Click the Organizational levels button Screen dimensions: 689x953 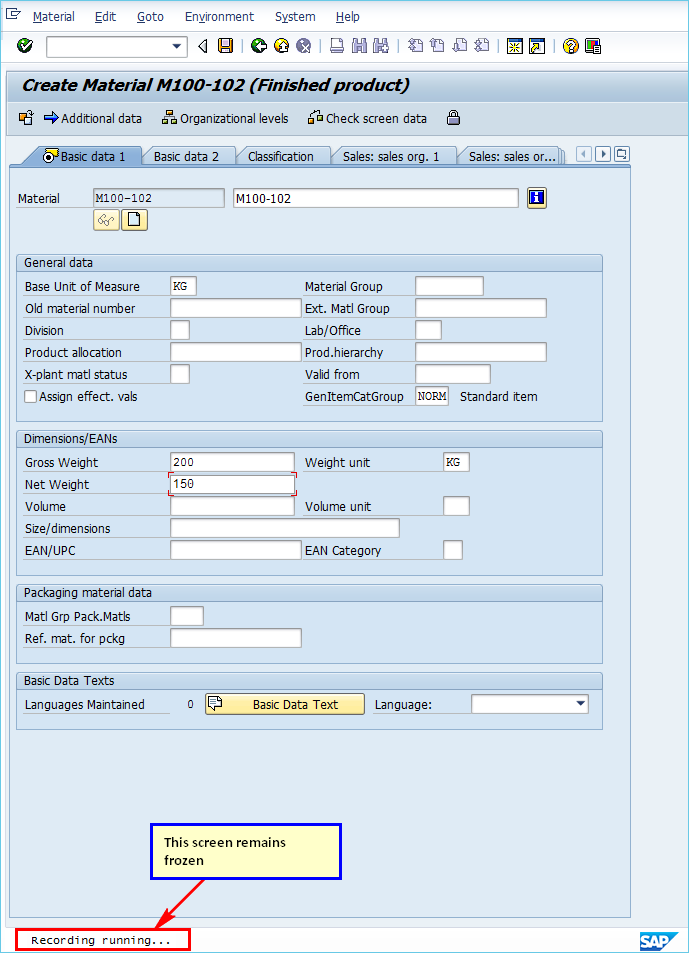(225, 118)
